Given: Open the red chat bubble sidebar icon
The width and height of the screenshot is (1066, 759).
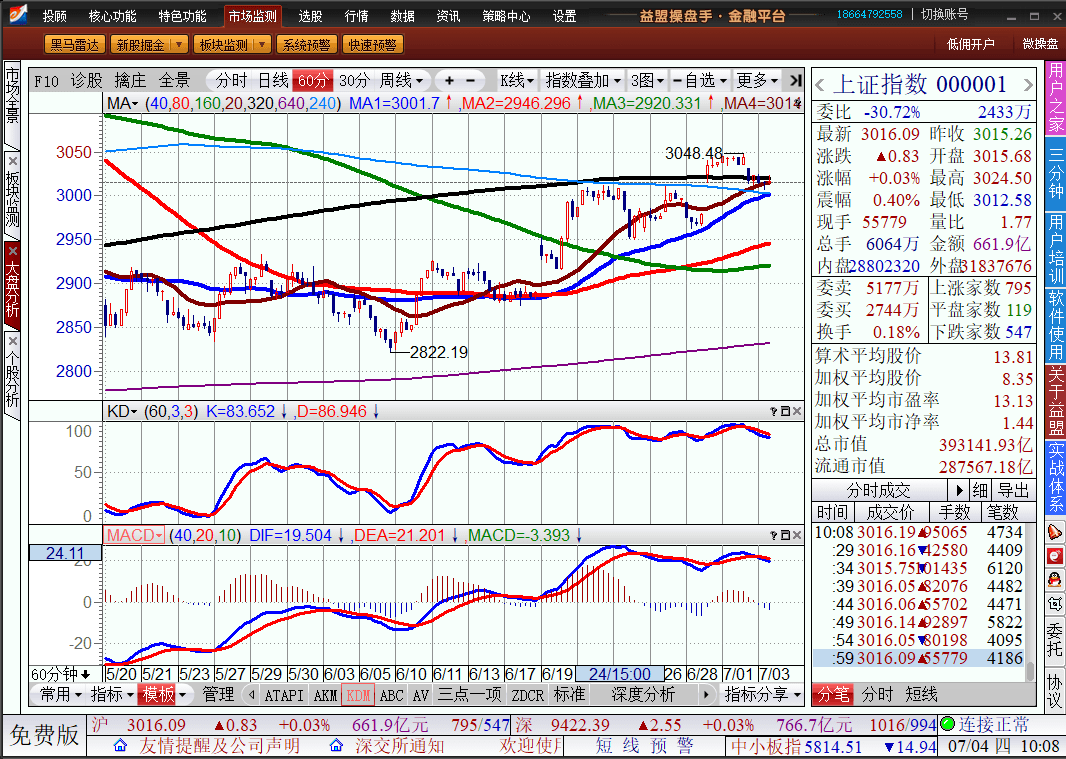Looking at the screenshot, I should pyautogui.click(x=1055, y=556).
